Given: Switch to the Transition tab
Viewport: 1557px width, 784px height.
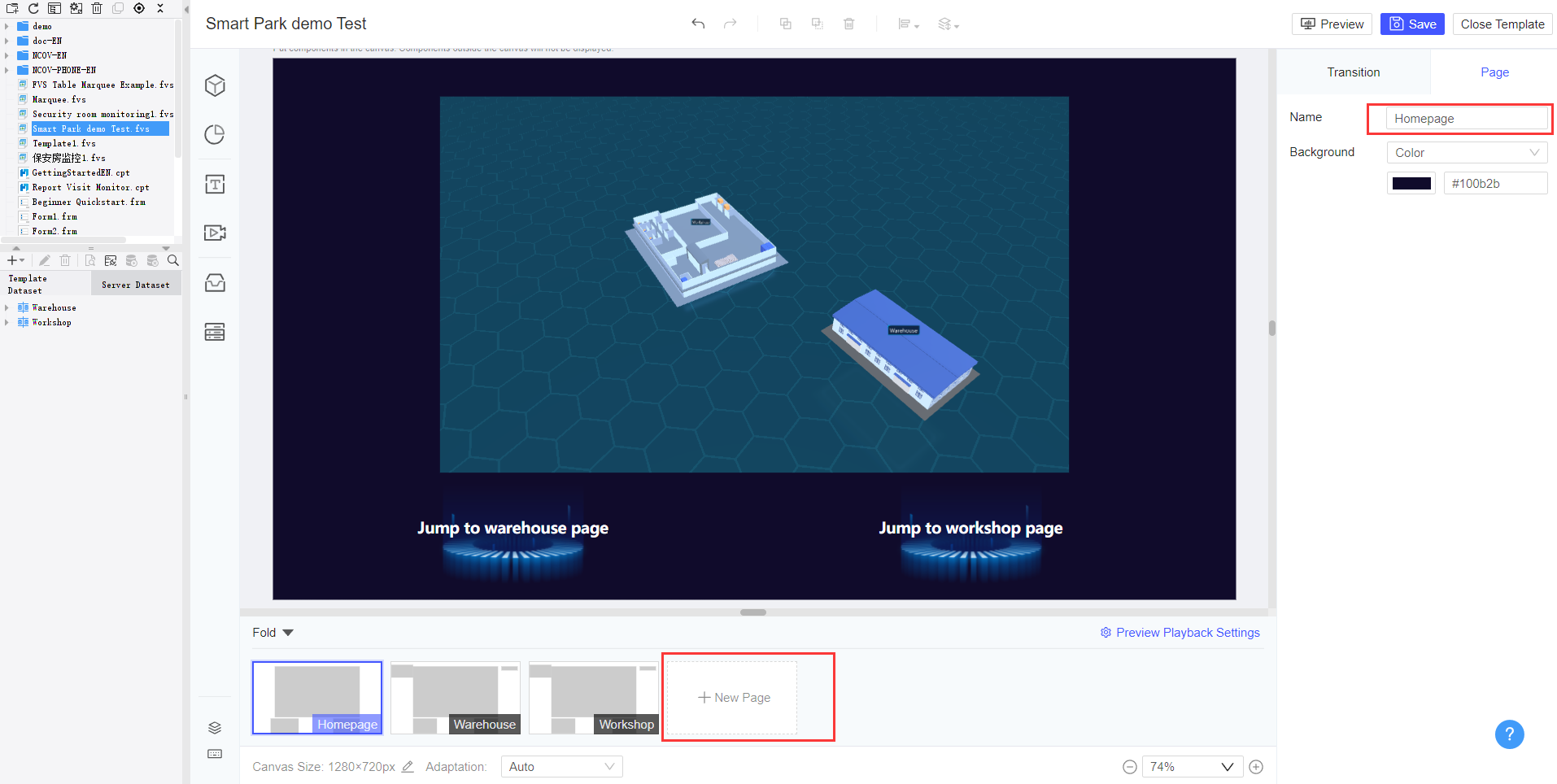Looking at the screenshot, I should (x=1353, y=72).
